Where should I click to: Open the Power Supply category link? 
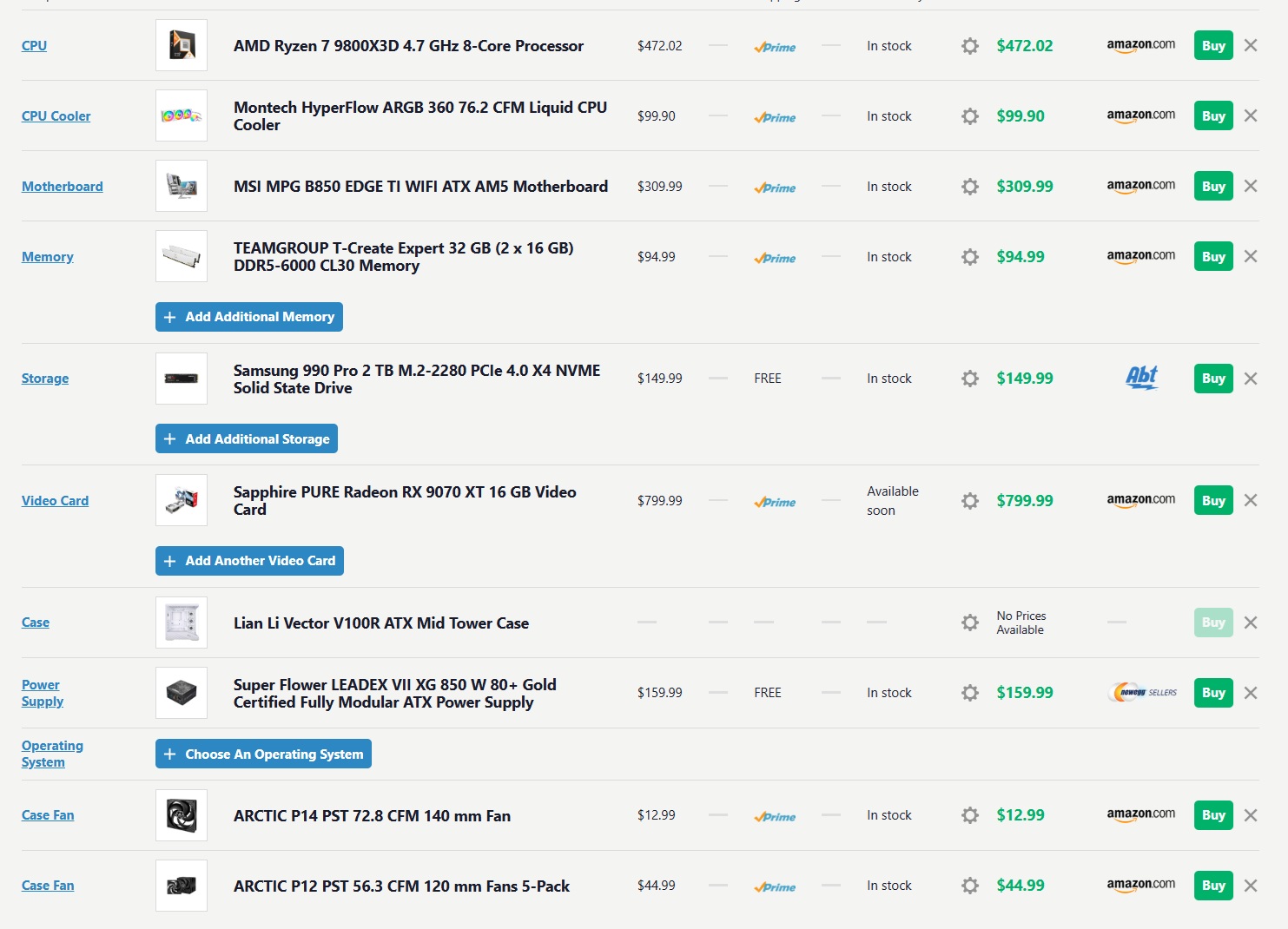42,693
